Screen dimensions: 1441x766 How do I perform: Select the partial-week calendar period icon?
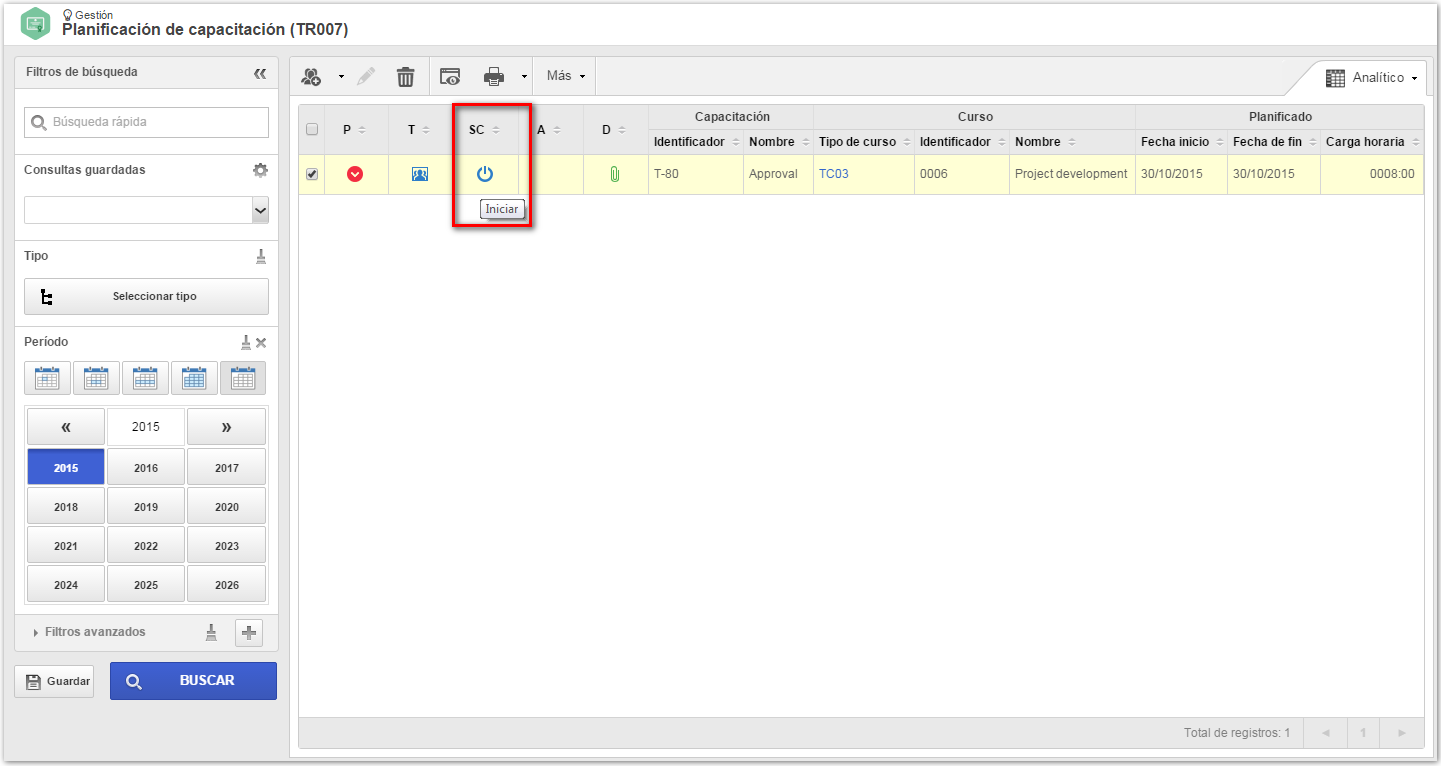tap(96, 378)
